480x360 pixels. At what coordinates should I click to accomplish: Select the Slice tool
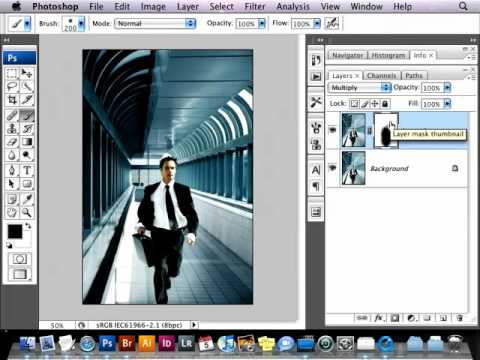[27, 100]
